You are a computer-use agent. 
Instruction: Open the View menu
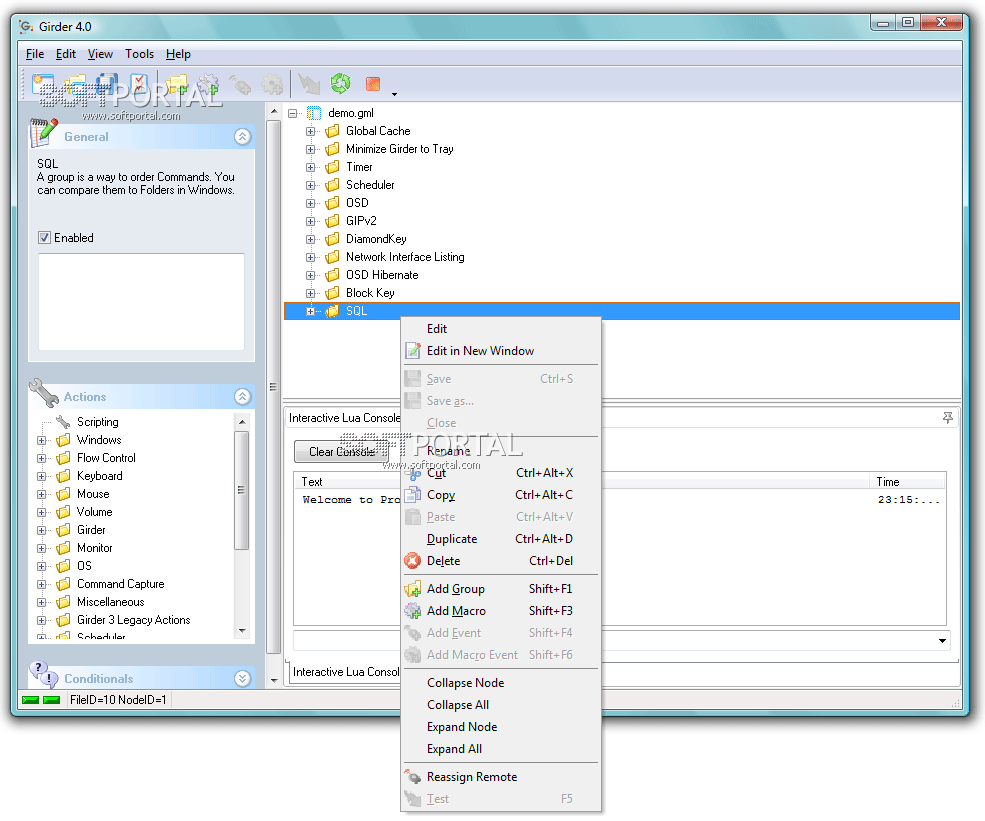coord(100,54)
